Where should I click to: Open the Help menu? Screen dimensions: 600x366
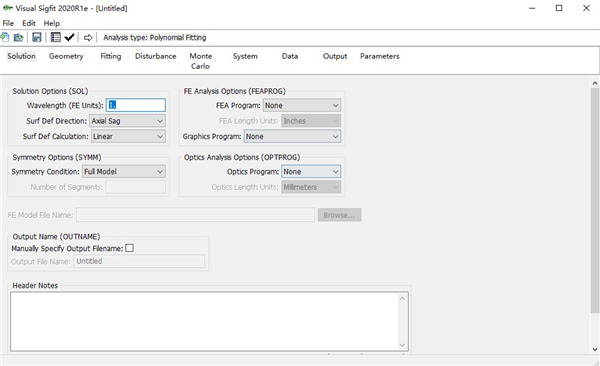click(x=52, y=23)
